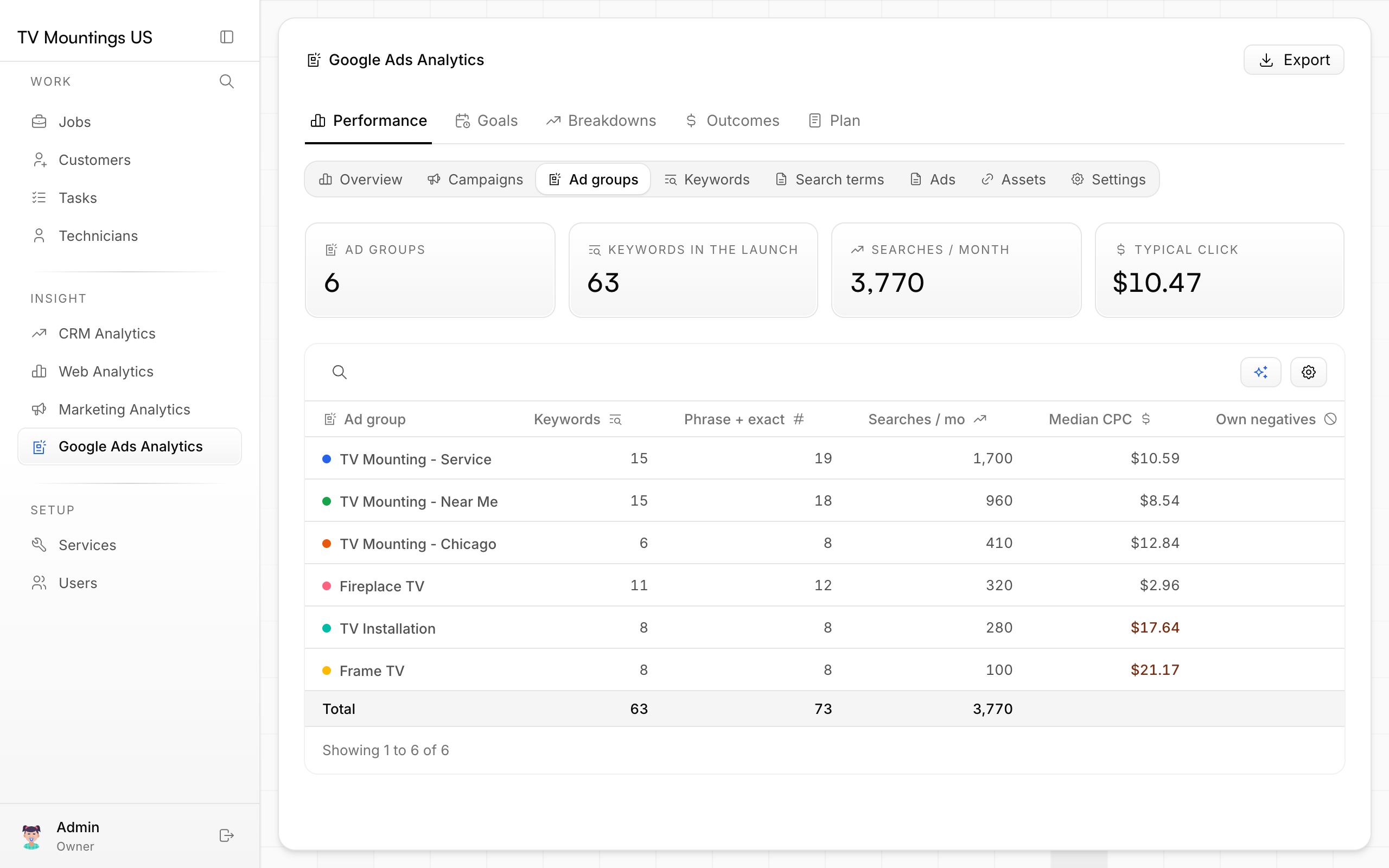
Task: Select the Ads sub-tab
Action: (x=933, y=180)
